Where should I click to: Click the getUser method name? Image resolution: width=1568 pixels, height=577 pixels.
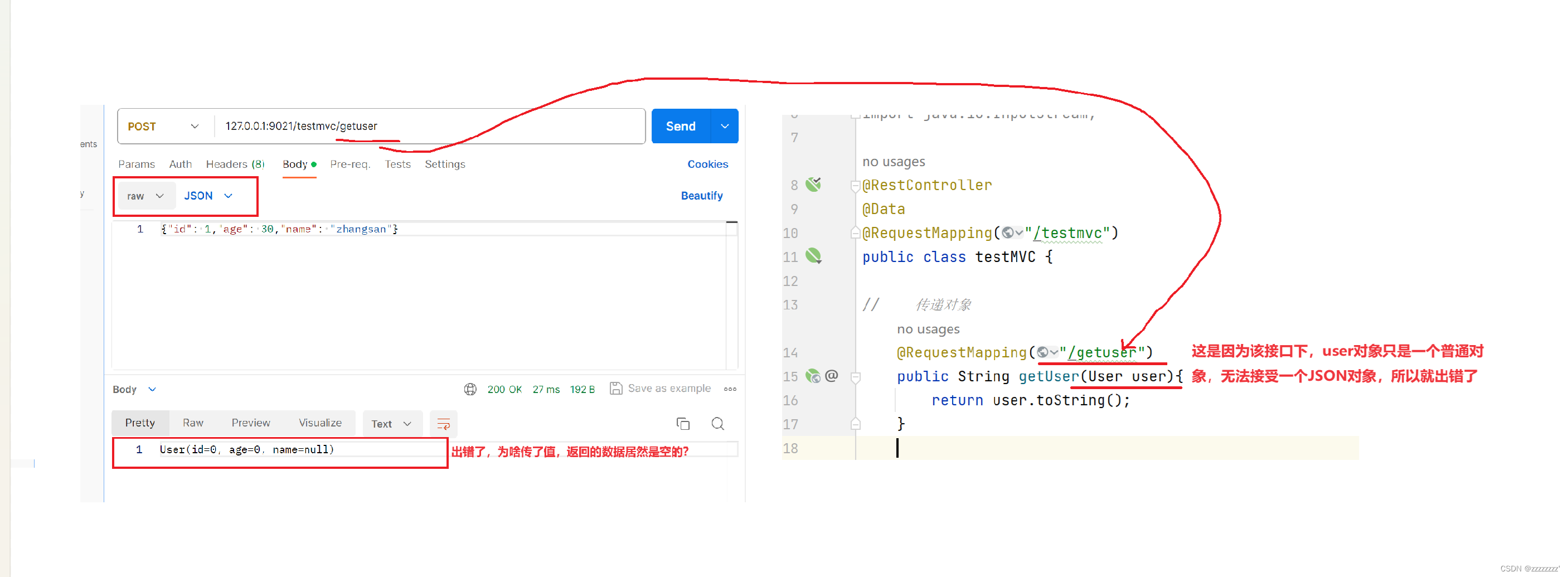pyautogui.click(x=1050, y=377)
